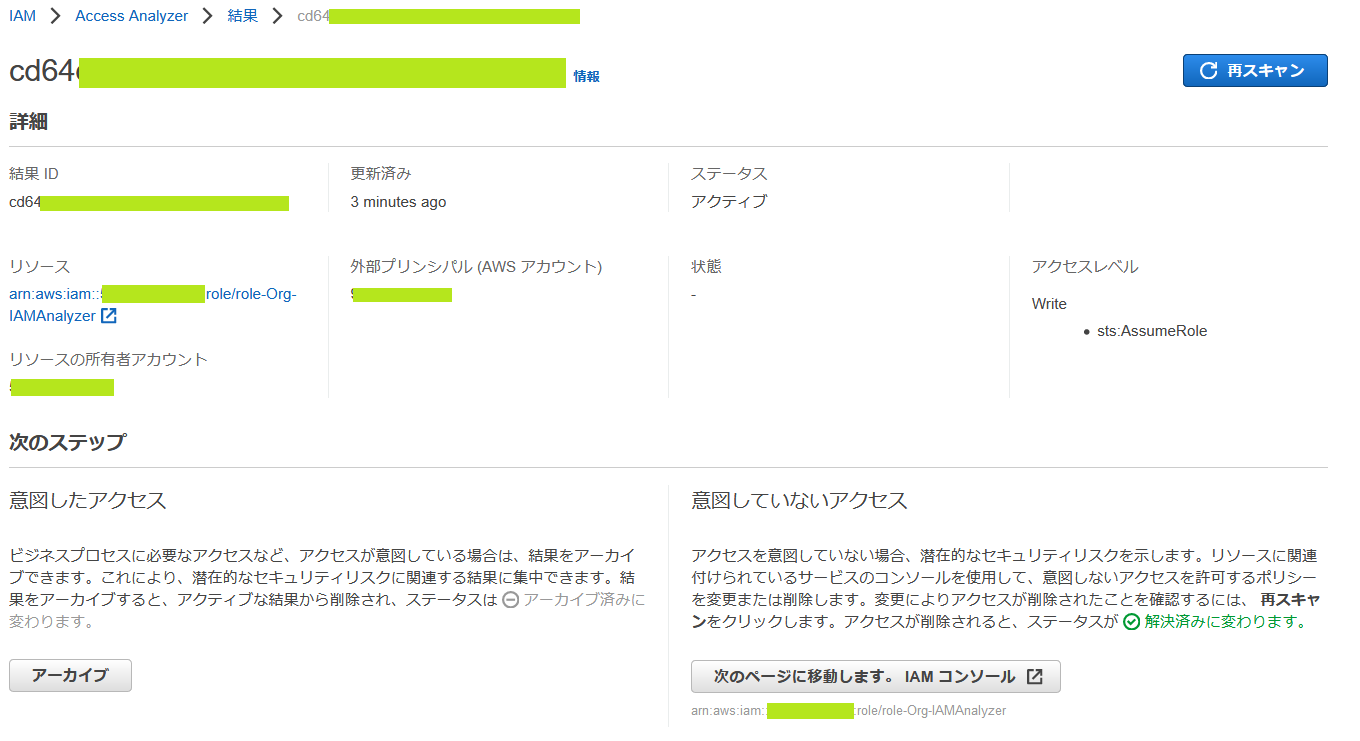This screenshot has height=741, width=1360.
Task: Click the grey archived status icon
Action: click(510, 600)
